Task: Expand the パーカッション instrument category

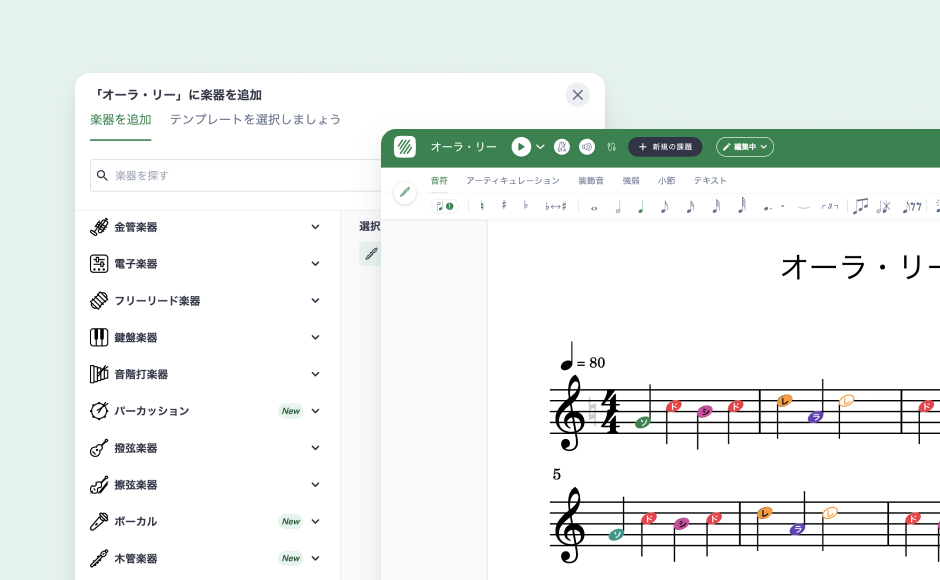Action: click(x=315, y=411)
